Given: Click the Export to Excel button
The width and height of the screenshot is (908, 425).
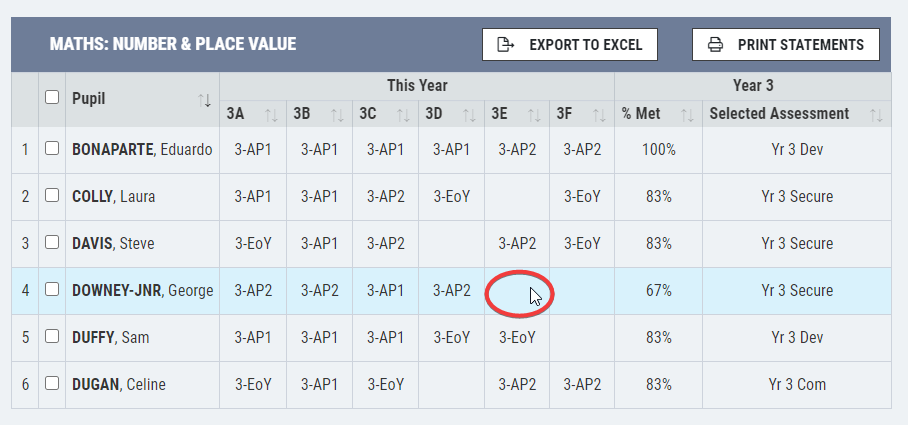Looking at the screenshot, I should click(x=570, y=45).
